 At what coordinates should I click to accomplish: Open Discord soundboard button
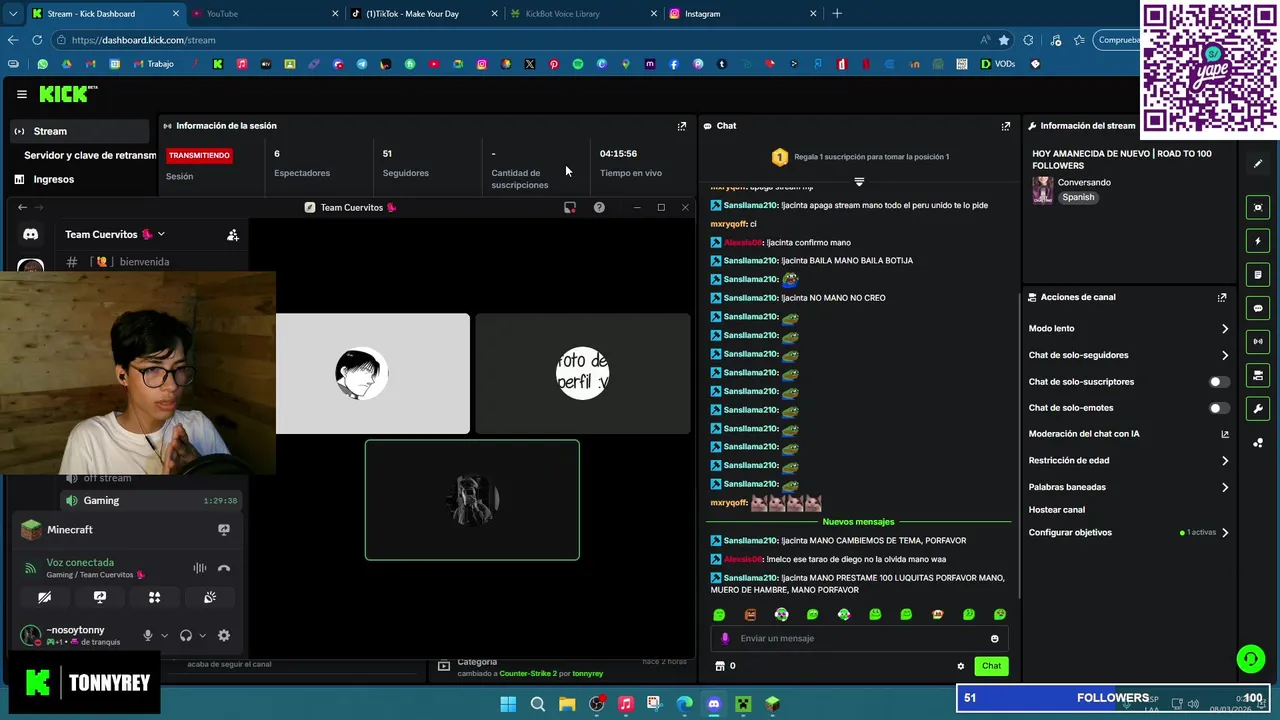210,597
